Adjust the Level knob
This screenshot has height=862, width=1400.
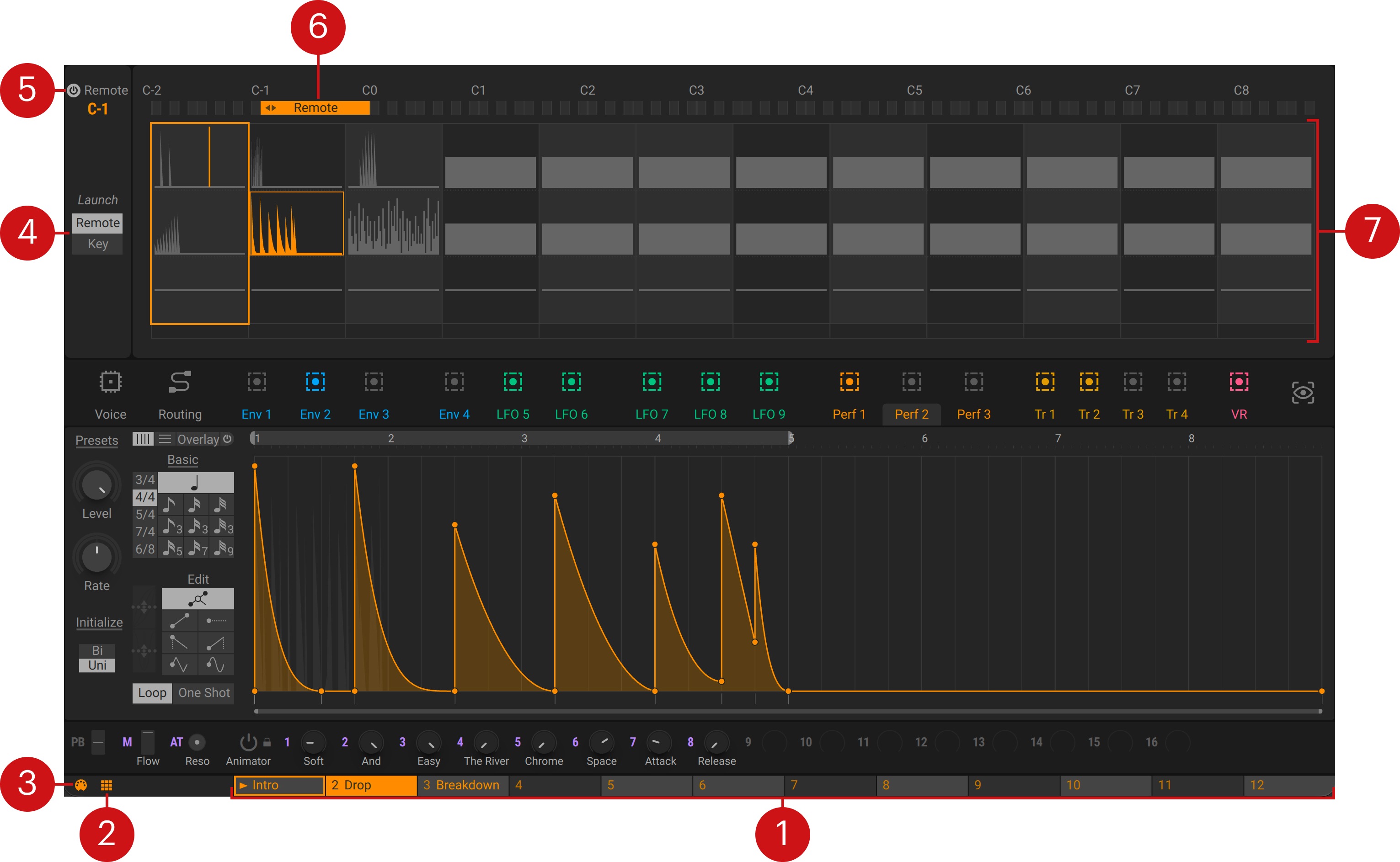(x=96, y=485)
